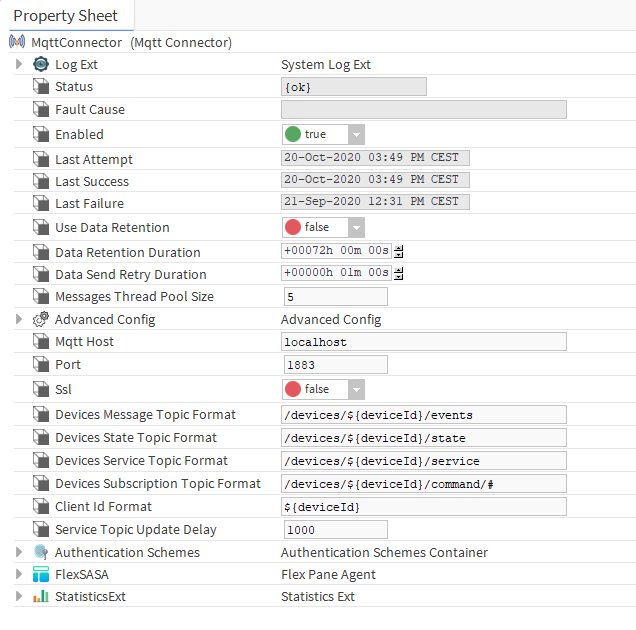Expand the Authentication Schemes container
This screenshot has height=630, width=636.
(x=19, y=552)
